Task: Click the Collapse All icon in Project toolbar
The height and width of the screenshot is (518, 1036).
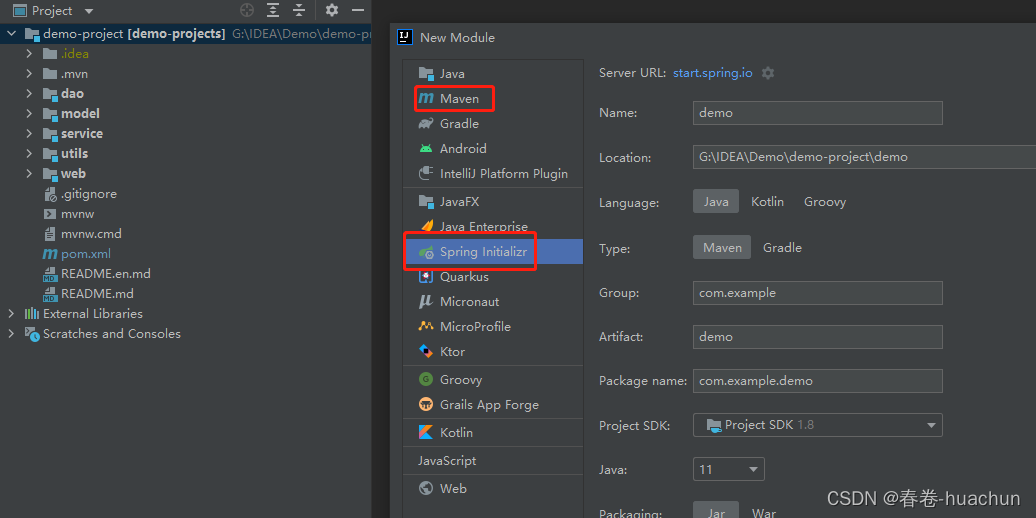Action: click(x=299, y=10)
